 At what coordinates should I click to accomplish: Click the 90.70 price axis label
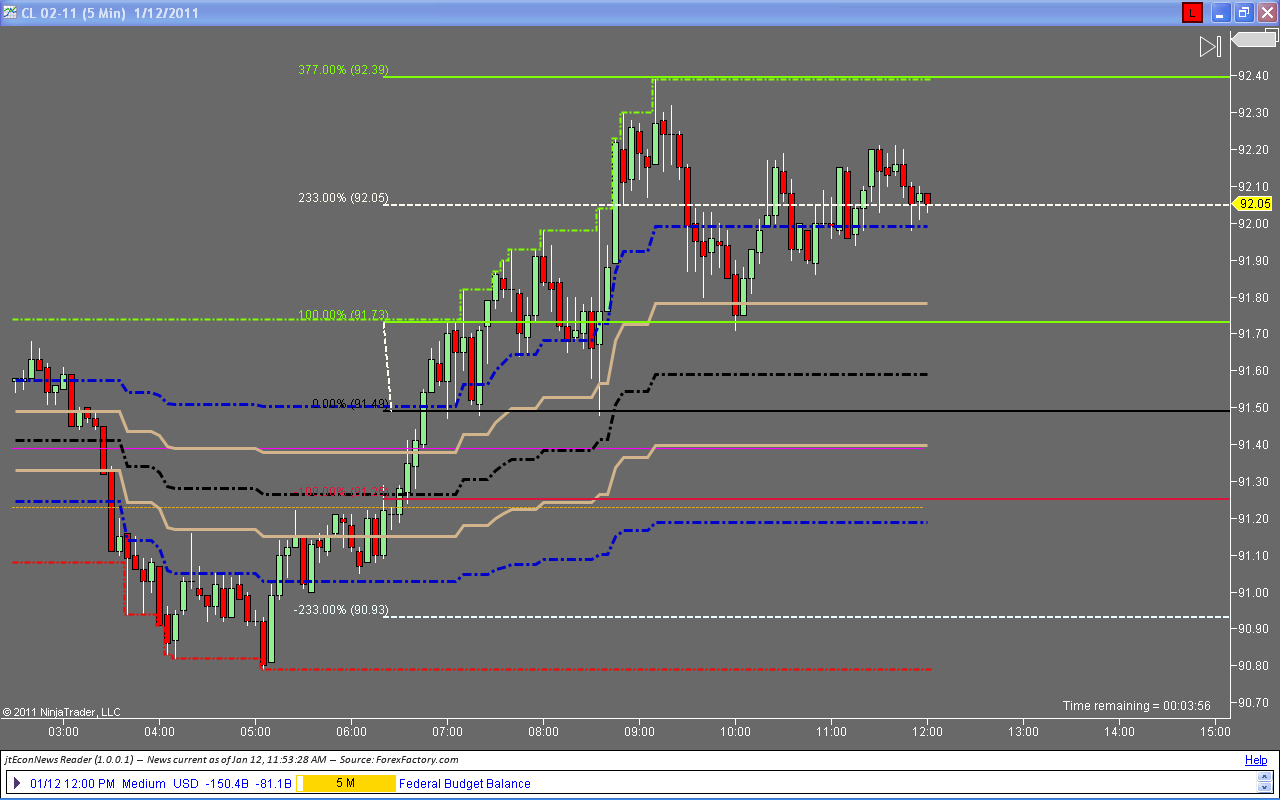[1254, 703]
